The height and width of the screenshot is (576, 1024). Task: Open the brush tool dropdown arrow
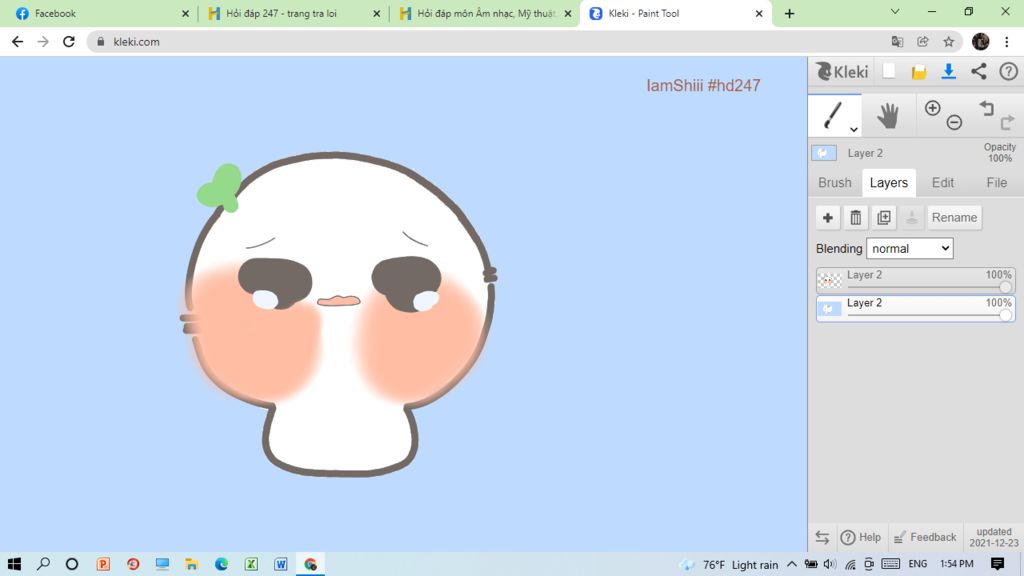pyautogui.click(x=854, y=129)
